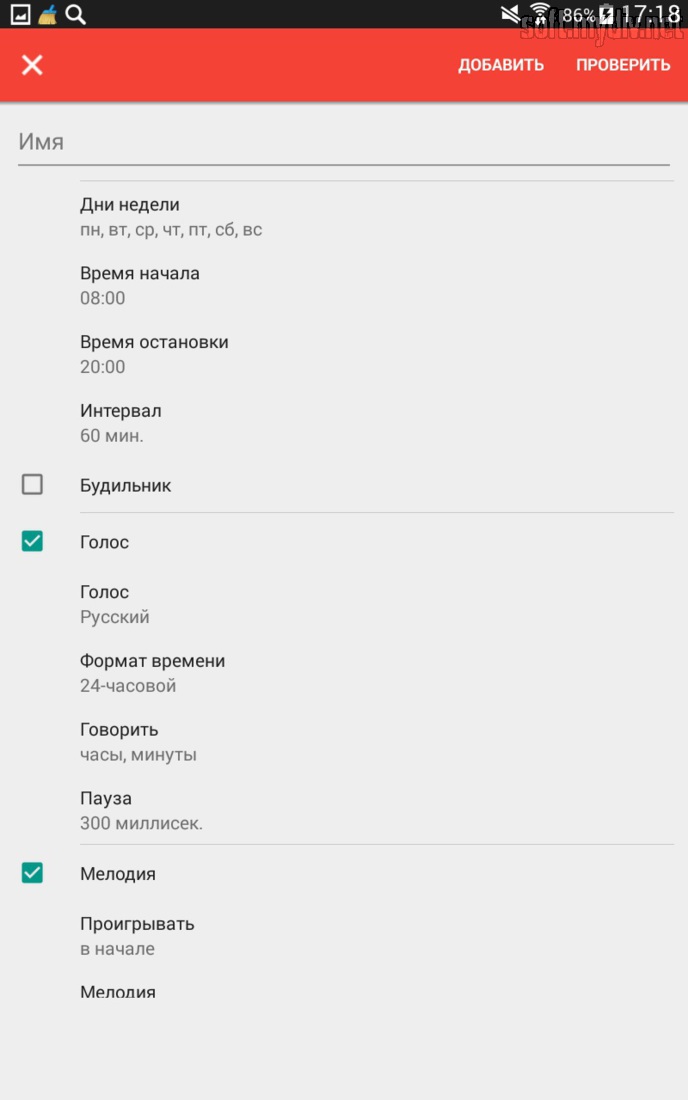Tap the muted sound status icon
This screenshot has height=1100, width=688.
(510, 14)
